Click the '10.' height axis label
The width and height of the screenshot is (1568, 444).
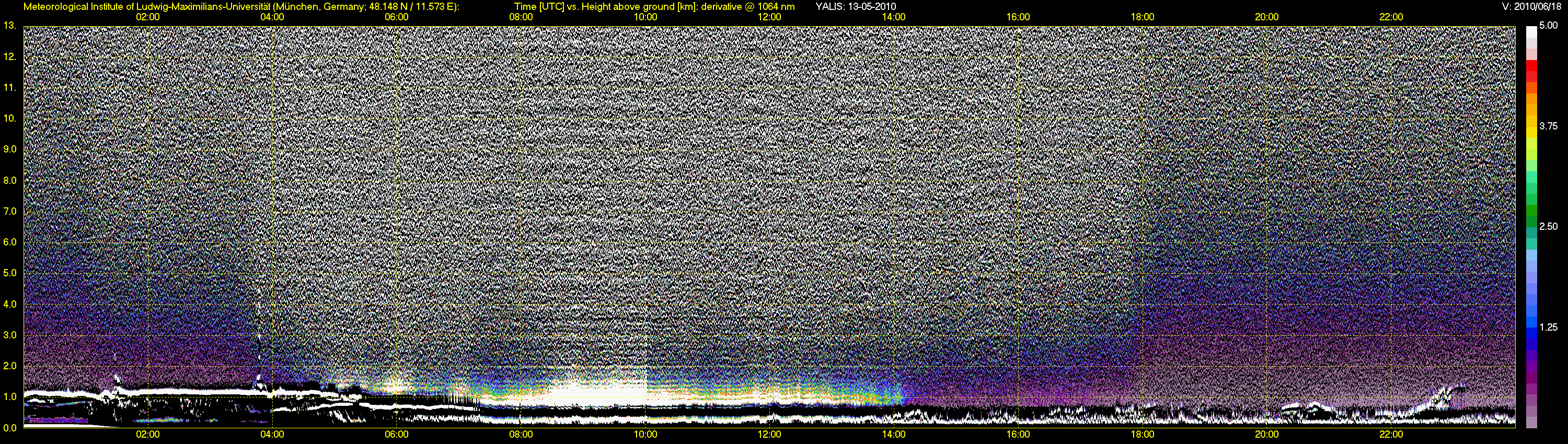click(x=10, y=118)
